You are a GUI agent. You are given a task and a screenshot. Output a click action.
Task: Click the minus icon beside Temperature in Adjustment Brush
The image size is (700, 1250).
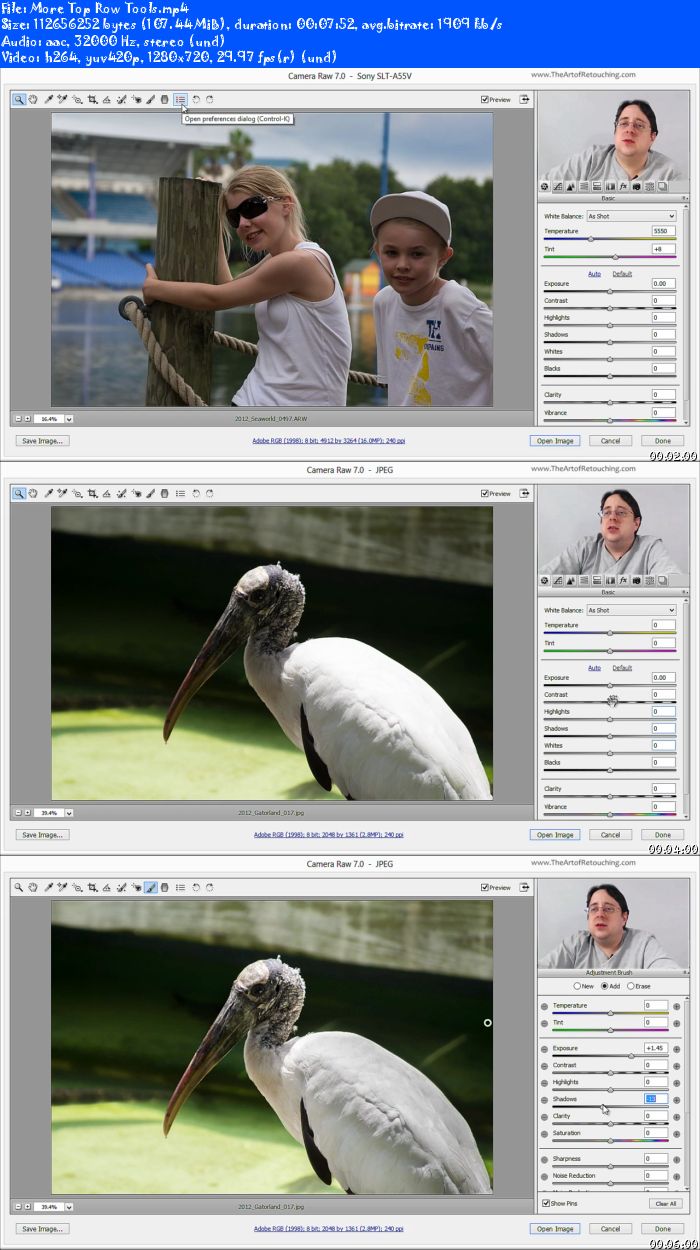545,1006
